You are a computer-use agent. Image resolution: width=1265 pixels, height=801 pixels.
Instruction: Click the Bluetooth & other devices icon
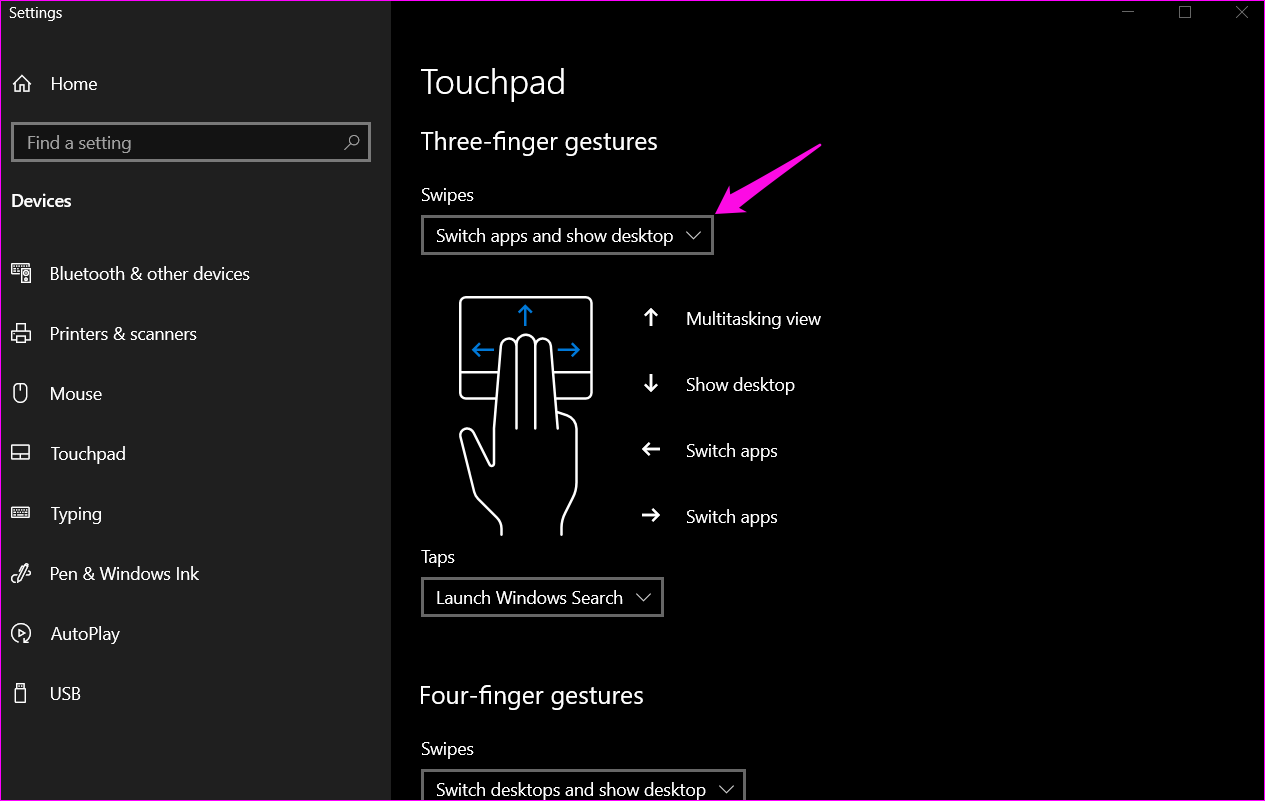(x=21, y=273)
